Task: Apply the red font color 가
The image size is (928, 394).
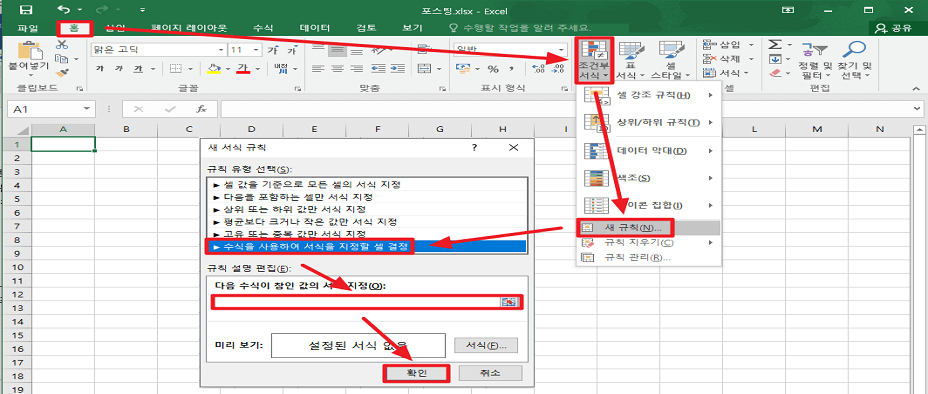Action: click(x=244, y=69)
